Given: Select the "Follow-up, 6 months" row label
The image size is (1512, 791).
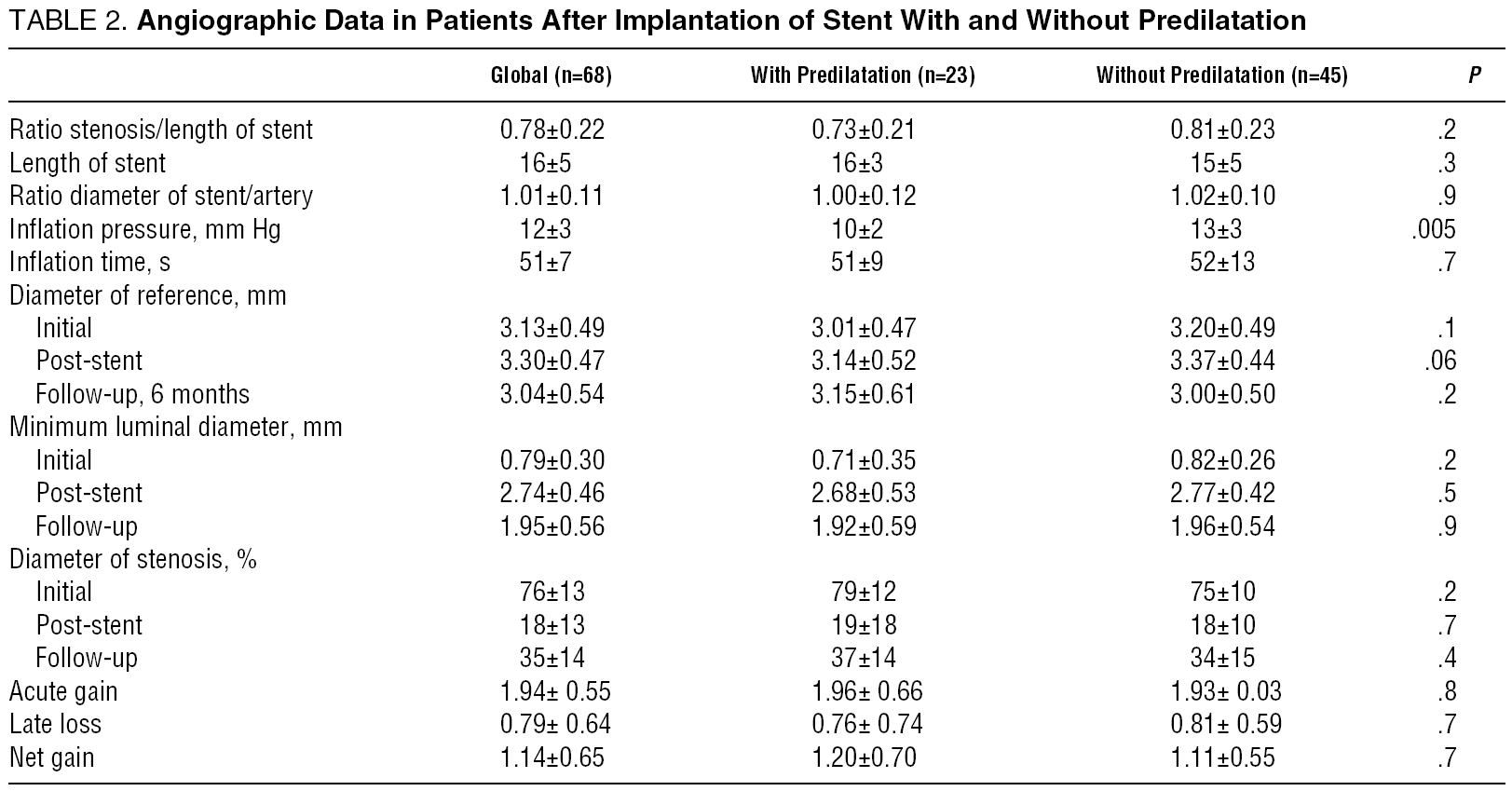Looking at the screenshot, I should pyautogui.click(x=143, y=394).
